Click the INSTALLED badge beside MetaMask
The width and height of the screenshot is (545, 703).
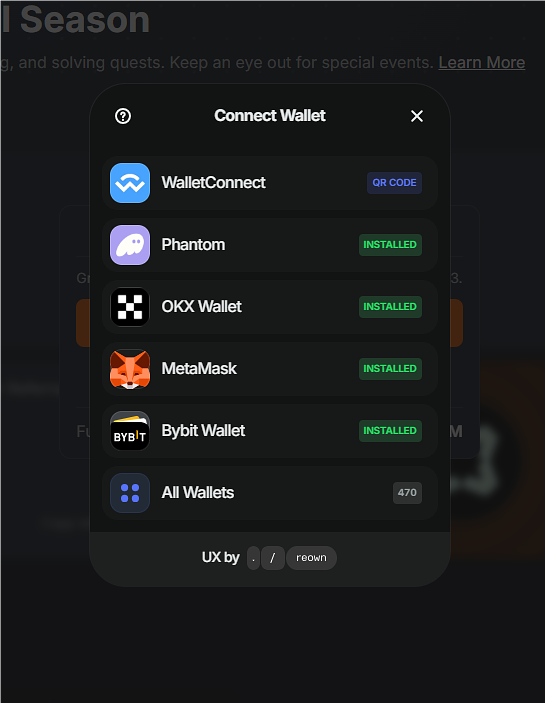[x=390, y=369]
